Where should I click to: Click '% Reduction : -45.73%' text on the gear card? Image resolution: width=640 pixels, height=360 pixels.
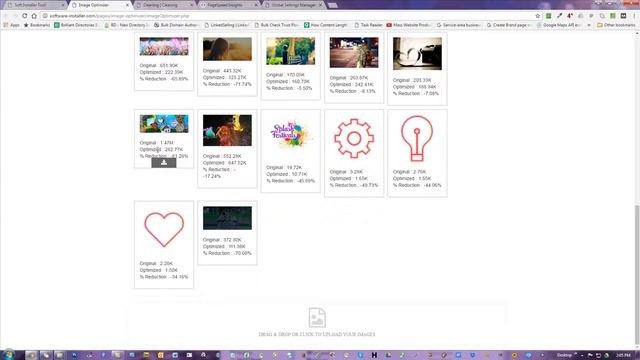[x=354, y=185]
